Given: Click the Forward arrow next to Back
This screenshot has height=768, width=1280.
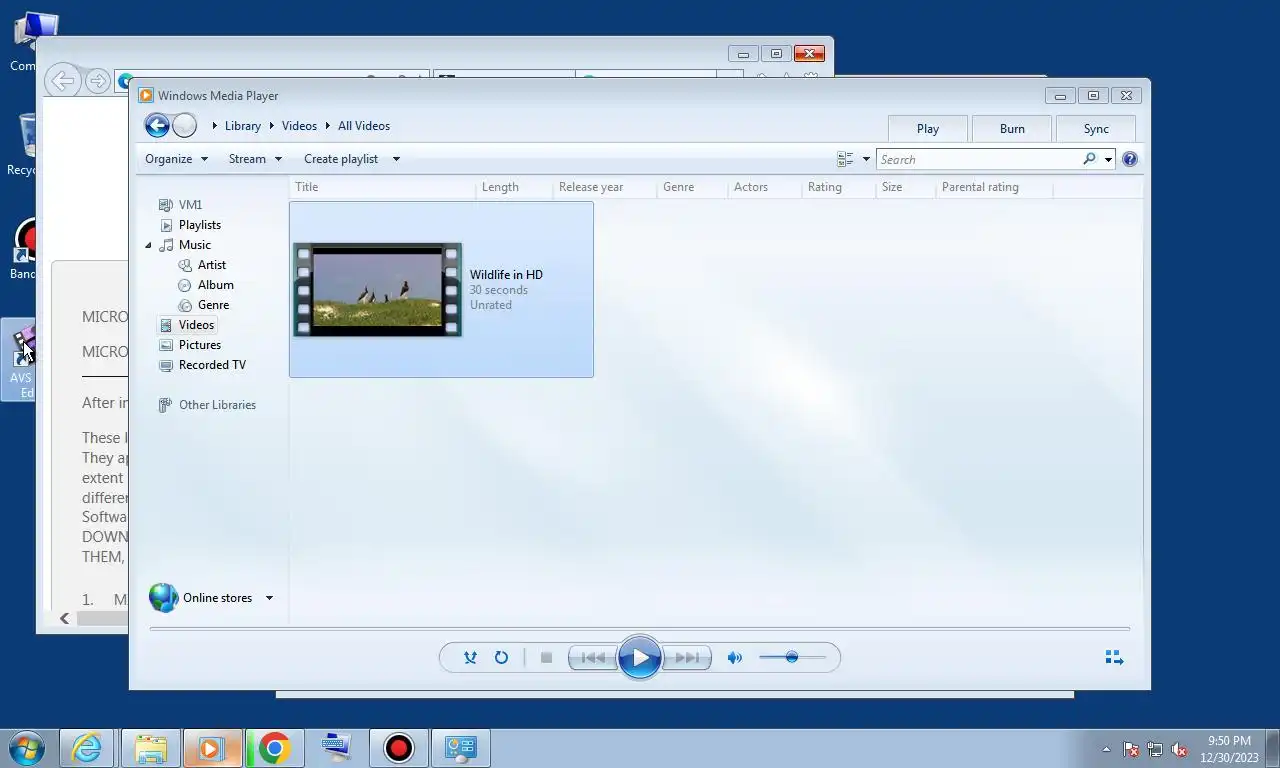Looking at the screenshot, I should click(185, 125).
